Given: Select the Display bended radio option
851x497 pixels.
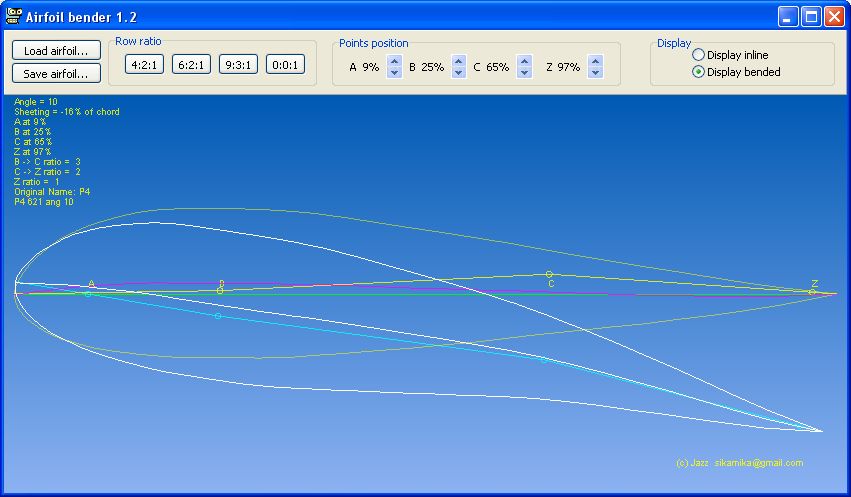Looking at the screenshot, I should tap(698, 72).
